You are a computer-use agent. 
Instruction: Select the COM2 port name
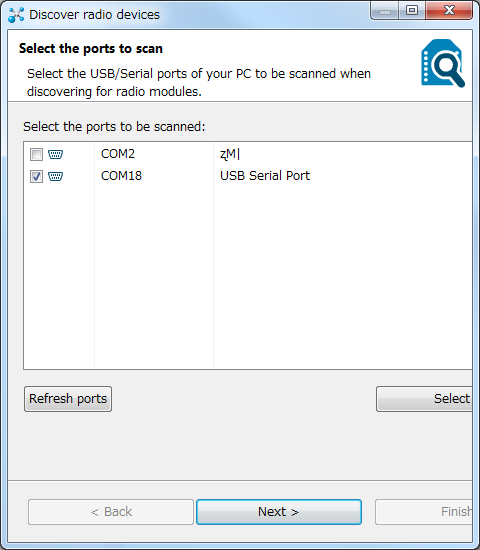tap(118, 154)
